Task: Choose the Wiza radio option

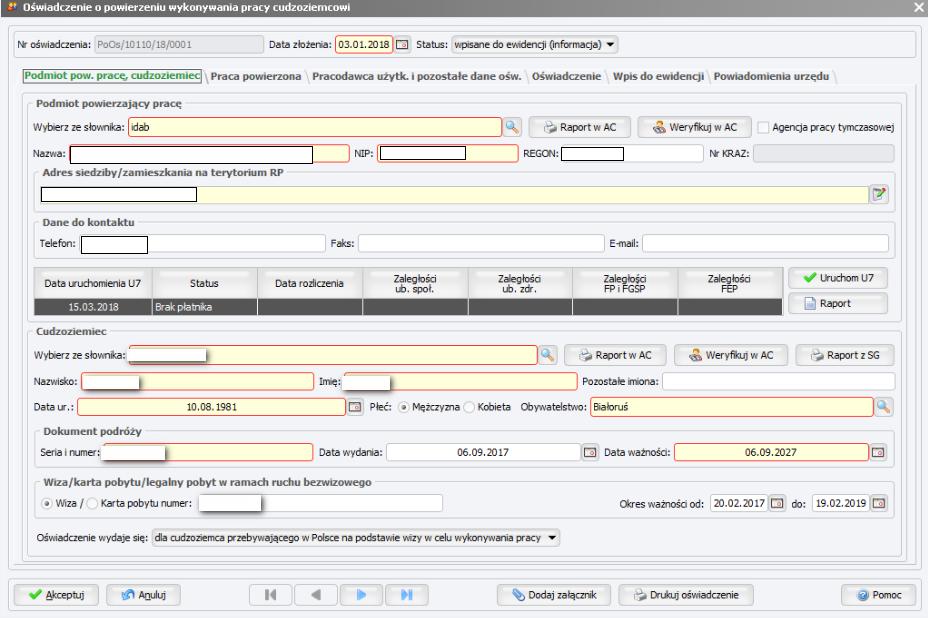Action: [x=47, y=503]
